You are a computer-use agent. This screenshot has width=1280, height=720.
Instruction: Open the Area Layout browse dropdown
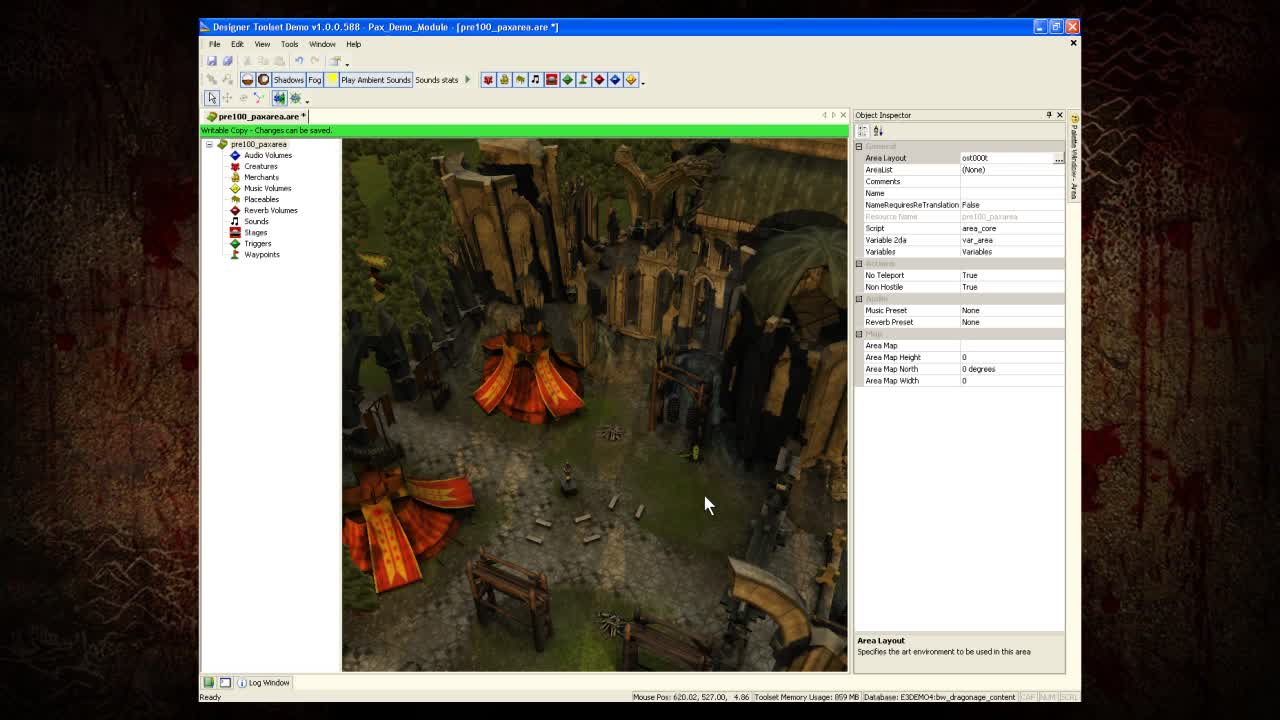click(1058, 158)
